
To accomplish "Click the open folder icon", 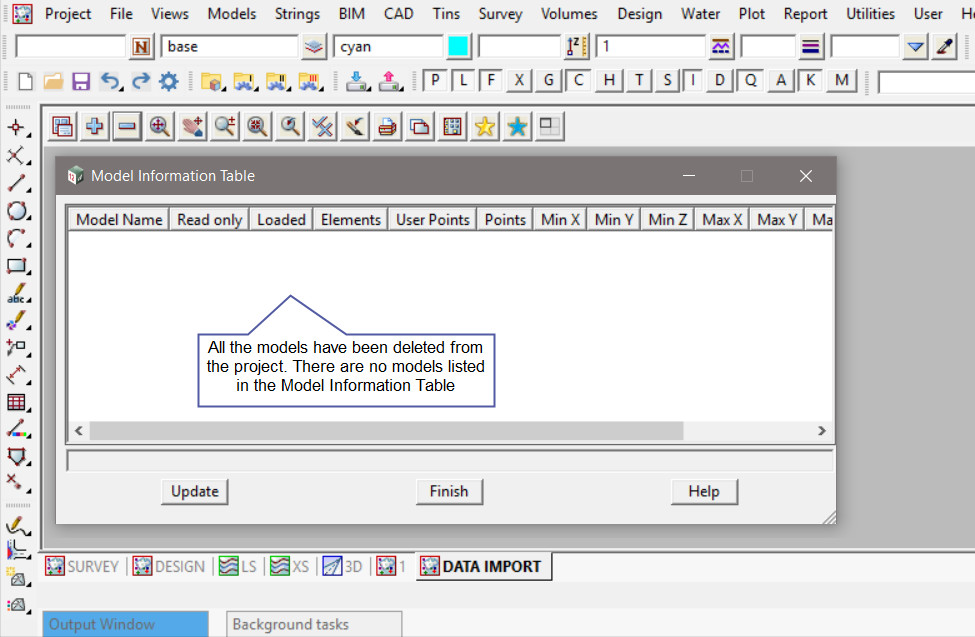I will click(53, 81).
